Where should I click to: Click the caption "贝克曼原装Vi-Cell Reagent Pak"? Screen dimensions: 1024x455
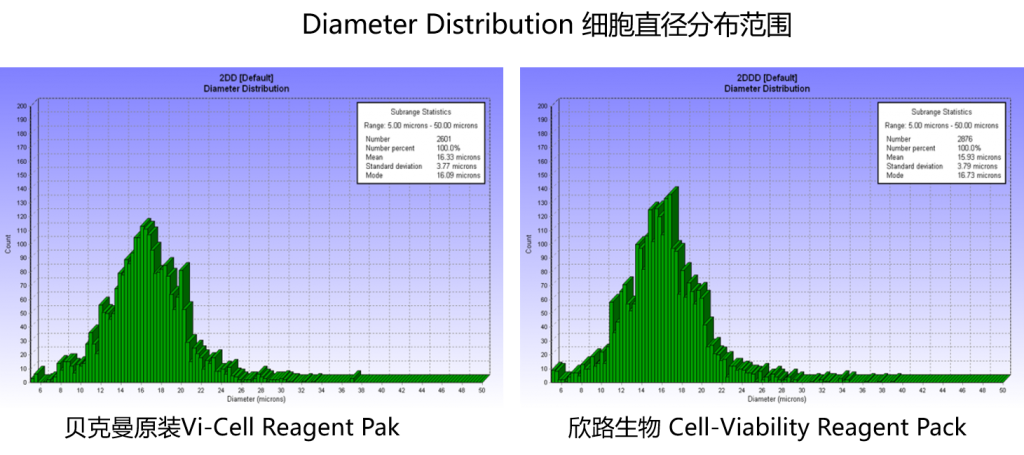[x=232, y=427]
